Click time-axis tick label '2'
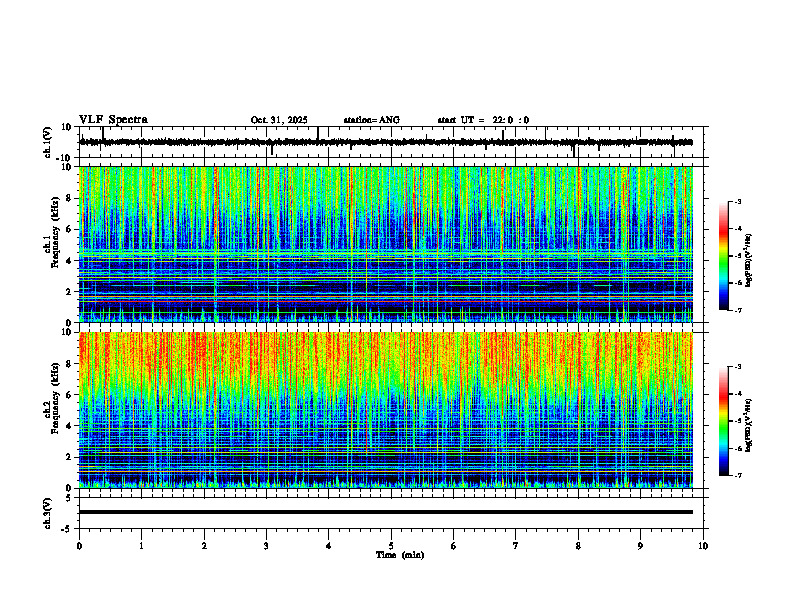Image resolution: width=792 pixels, height=612 pixels. tap(204, 546)
